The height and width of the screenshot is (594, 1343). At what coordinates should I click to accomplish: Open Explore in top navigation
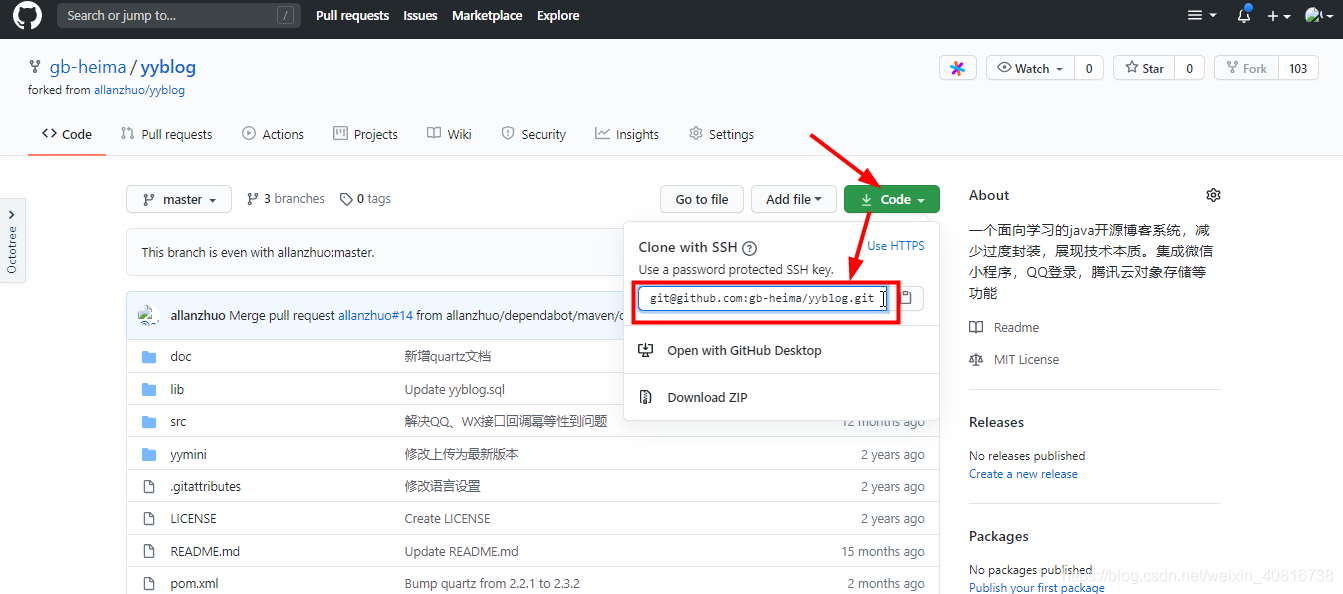558,15
